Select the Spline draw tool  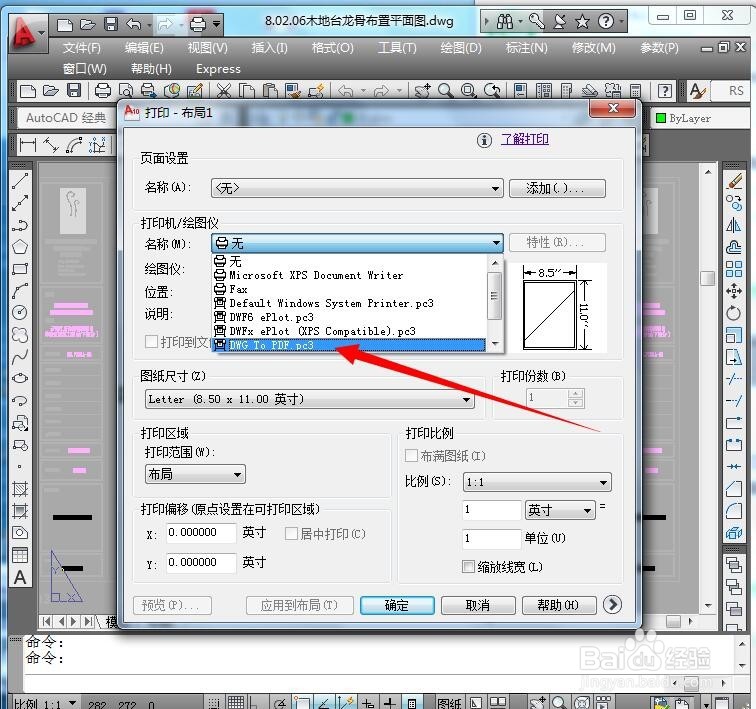tap(20, 356)
